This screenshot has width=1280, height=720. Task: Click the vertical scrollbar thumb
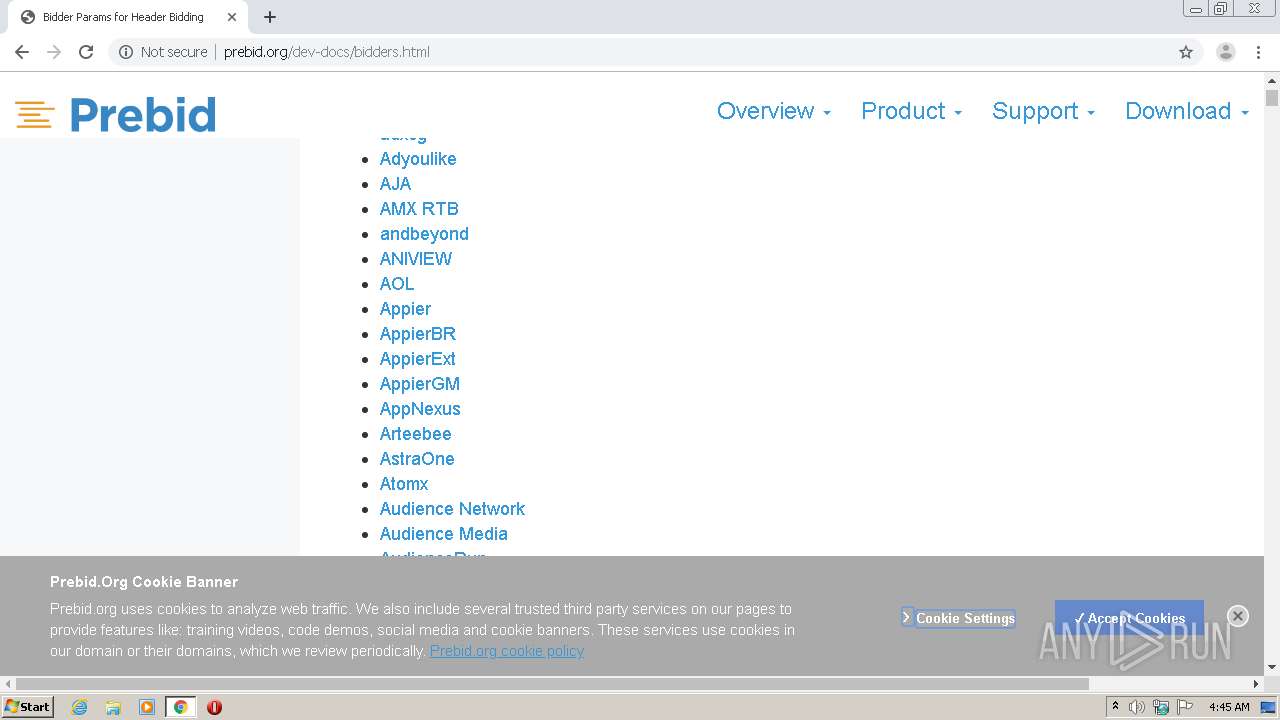click(1272, 98)
